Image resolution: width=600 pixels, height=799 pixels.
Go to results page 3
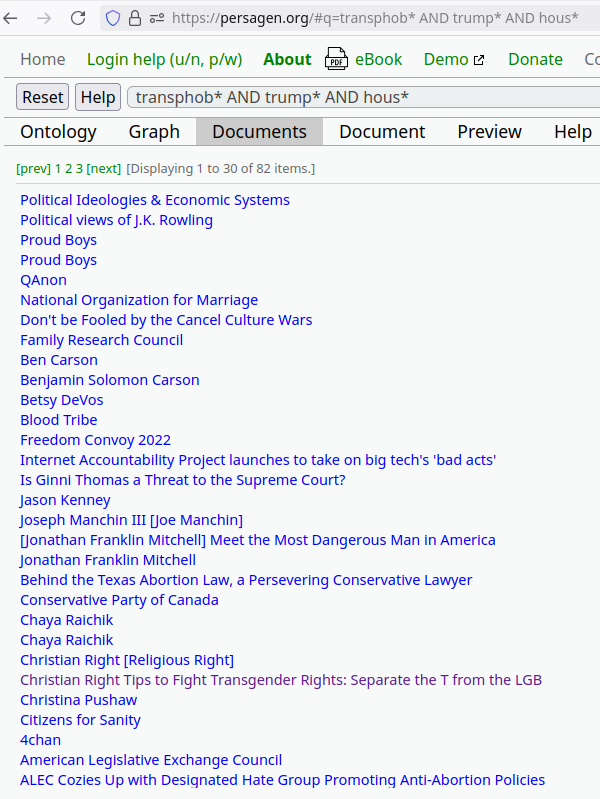pyautogui.click(x=80, y=169)
